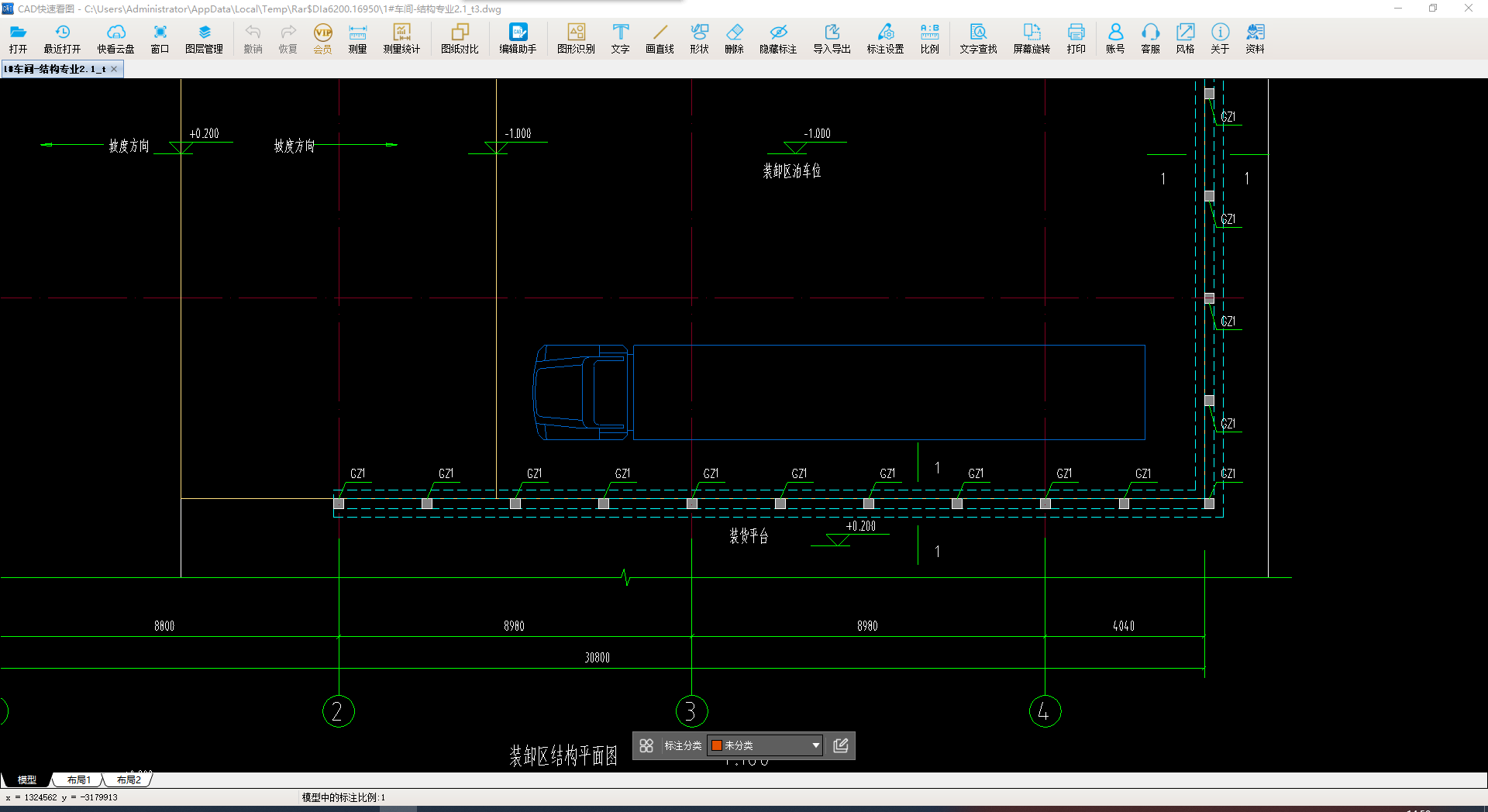Restore the application window size
1488x812 pixels.
[x=1433, y=9]
